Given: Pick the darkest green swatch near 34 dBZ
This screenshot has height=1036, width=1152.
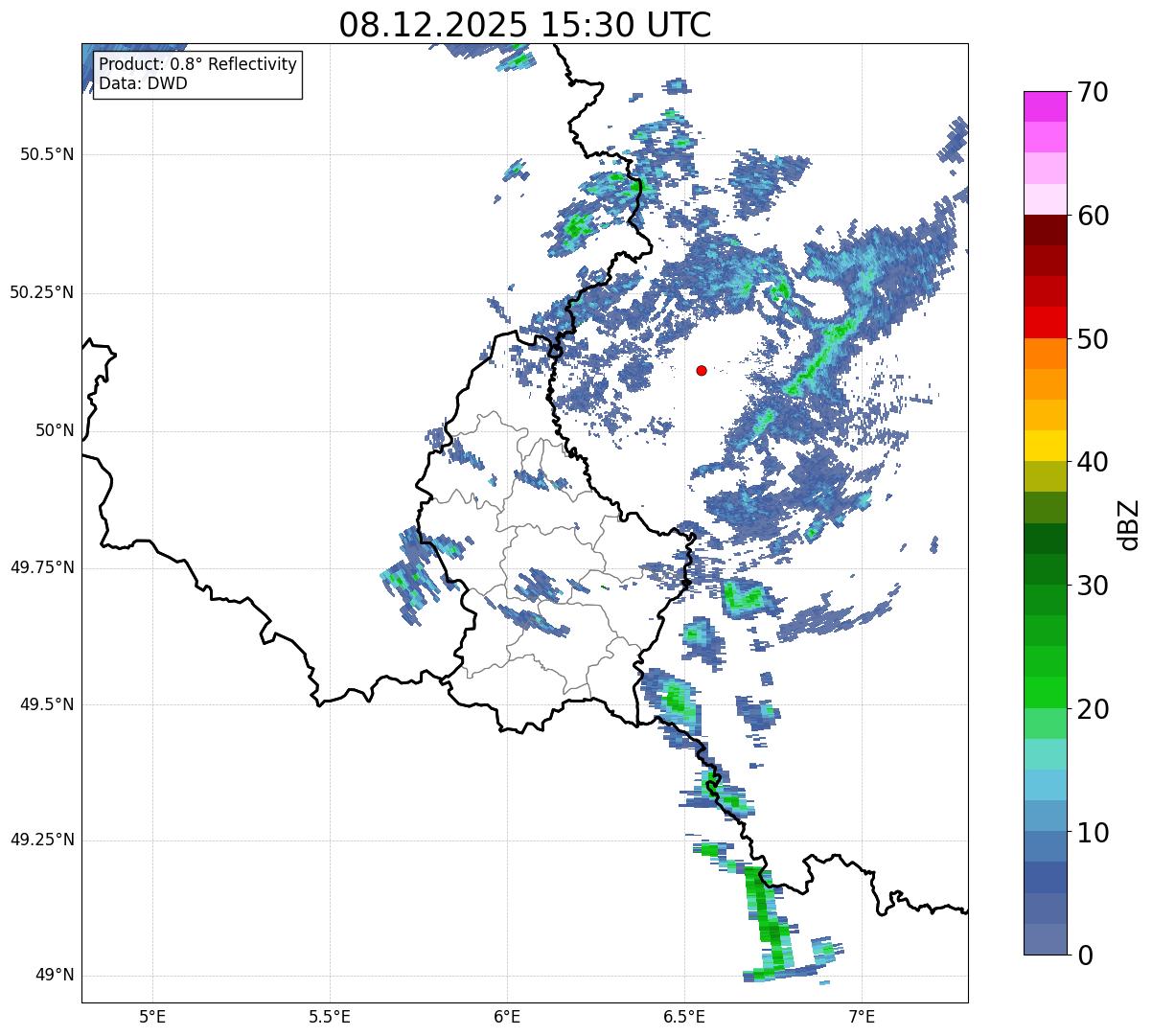Looking at the screenshot, I should tap(1045, 539).
